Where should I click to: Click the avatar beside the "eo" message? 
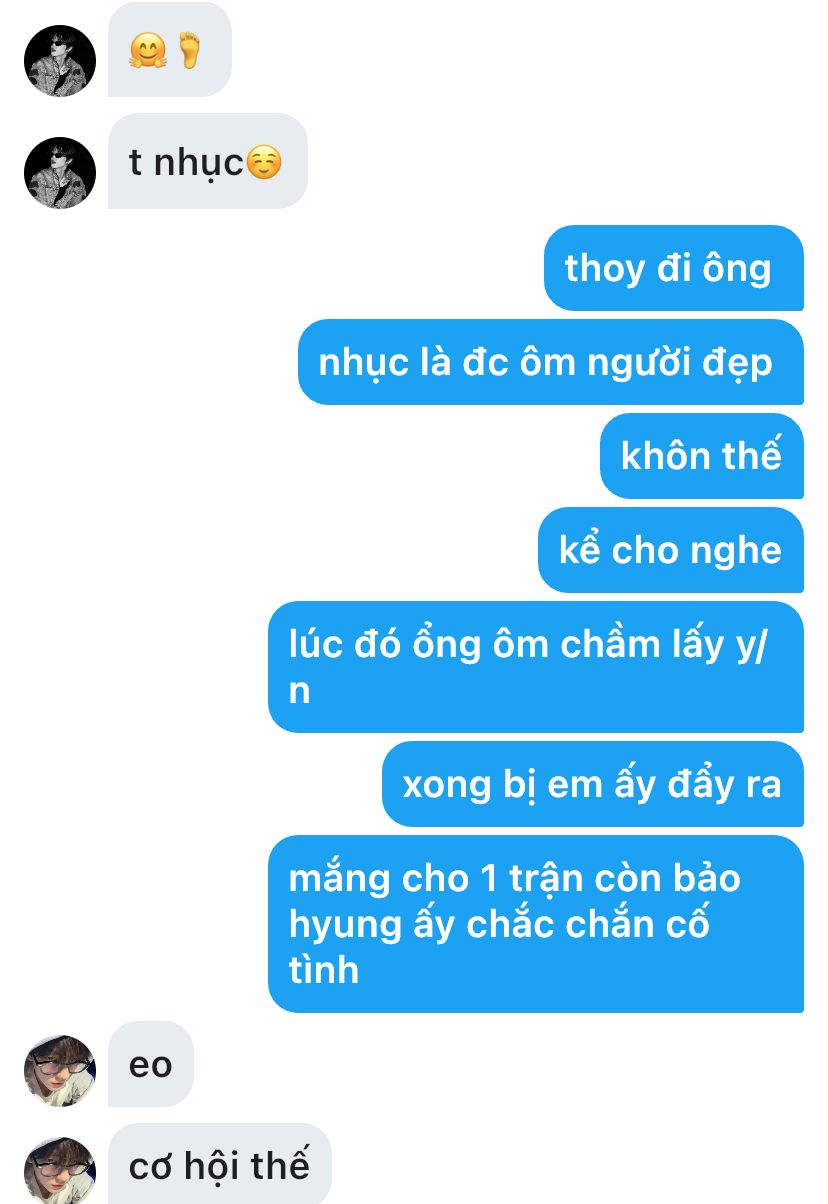pyautogui.click(x=60, y=1070)
